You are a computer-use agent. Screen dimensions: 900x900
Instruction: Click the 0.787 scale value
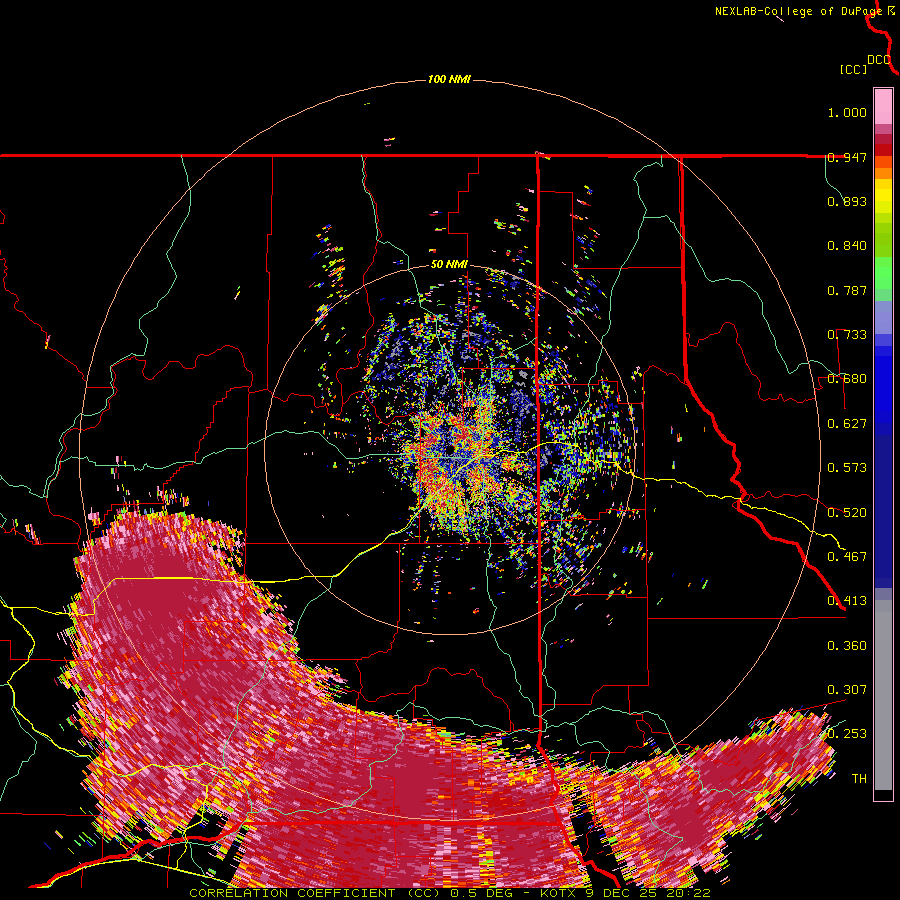pos(847,290)
